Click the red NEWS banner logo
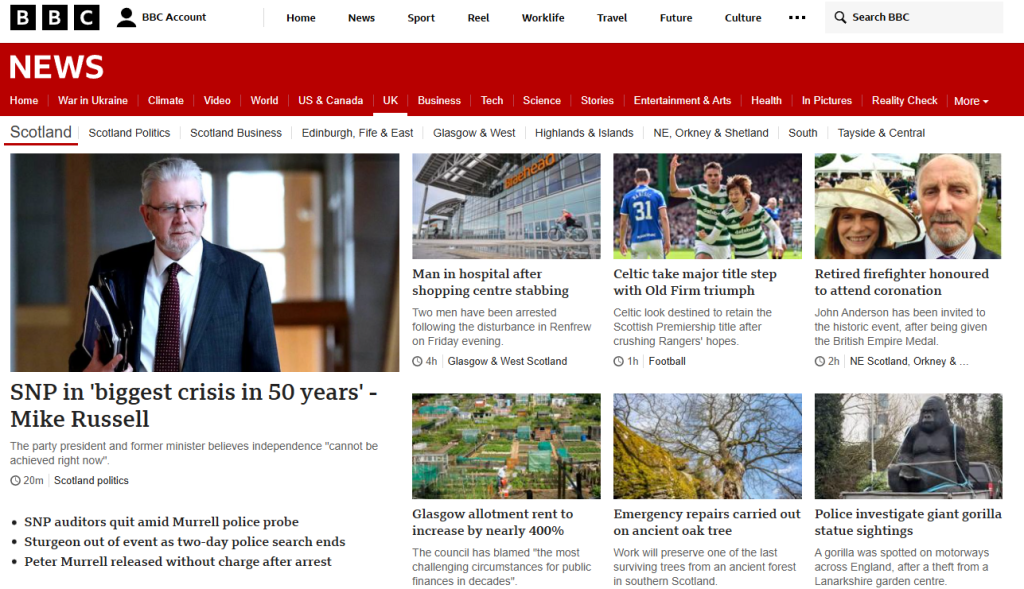 click(57, 67)
